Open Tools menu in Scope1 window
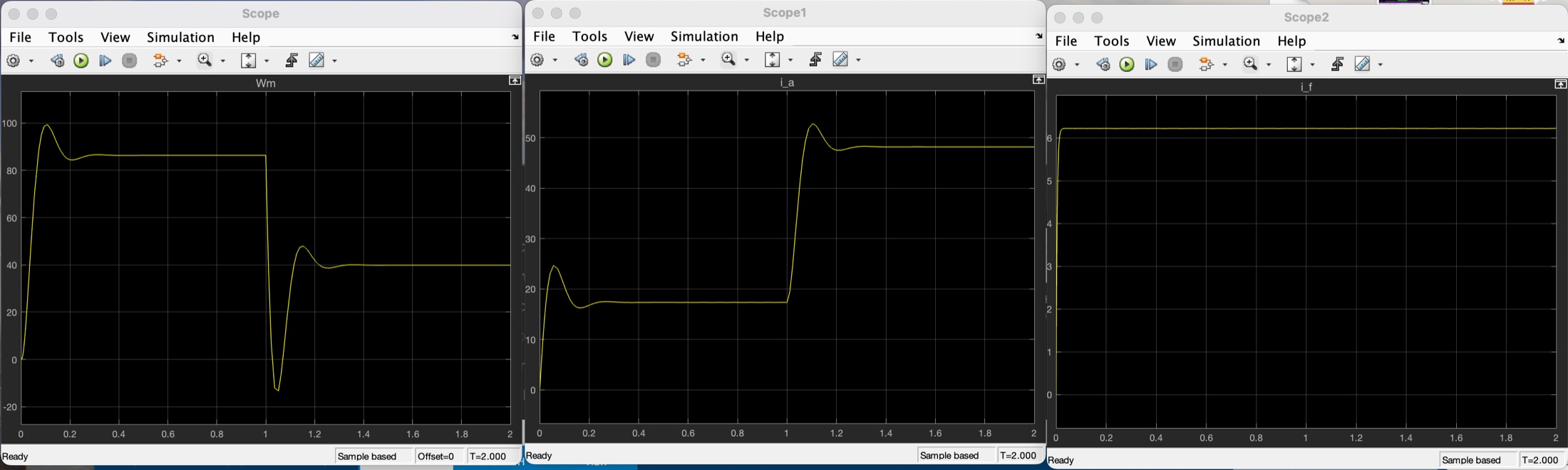Image resolution: width=1568 pixels, height=470 pixels. tap(589, 36)
